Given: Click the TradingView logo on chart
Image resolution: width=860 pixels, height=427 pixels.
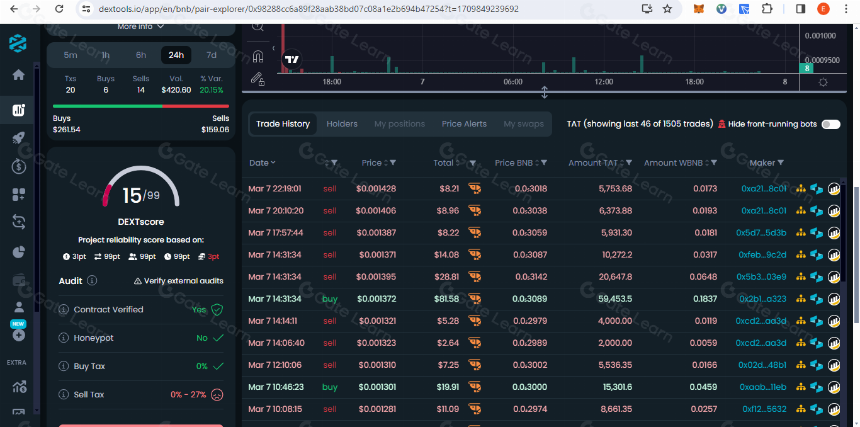Looking at the screenshot, I should [x=292, y=60].
